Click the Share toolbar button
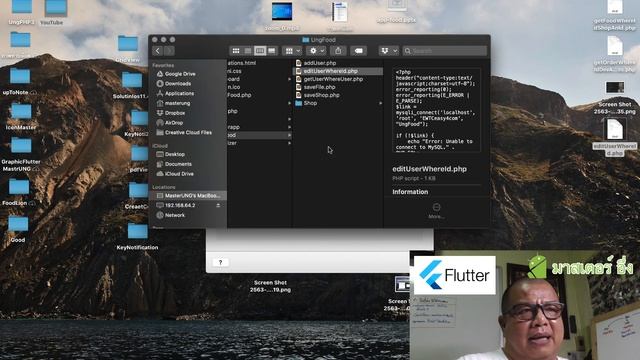The height and width of the screenshot is (360, 640). [338, 51]
